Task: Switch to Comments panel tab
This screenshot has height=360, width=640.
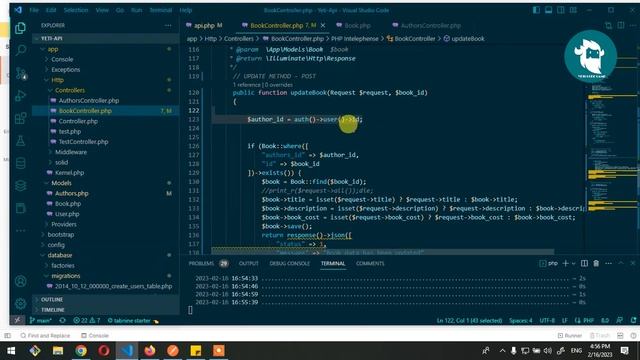Action: tap(370, 264)
